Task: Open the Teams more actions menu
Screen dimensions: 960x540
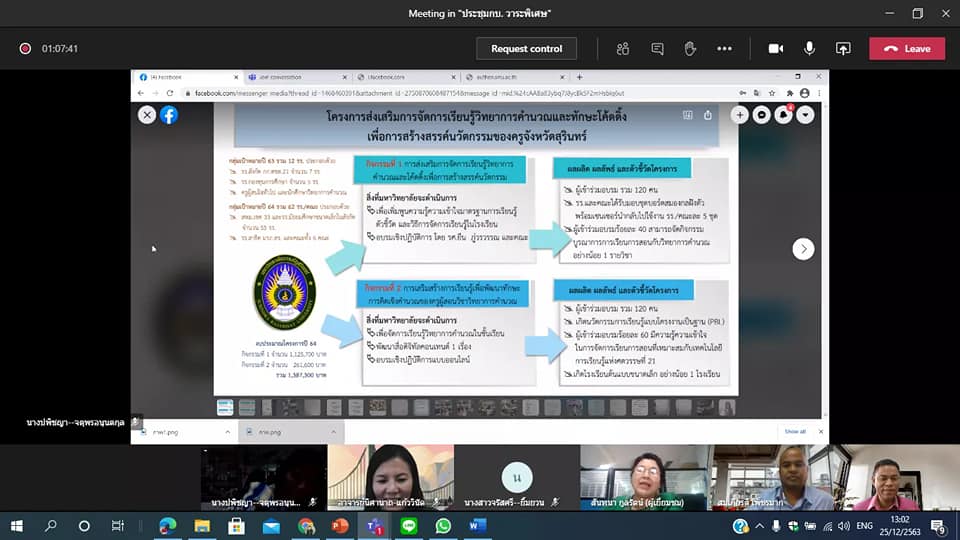Action: point(725,48)
